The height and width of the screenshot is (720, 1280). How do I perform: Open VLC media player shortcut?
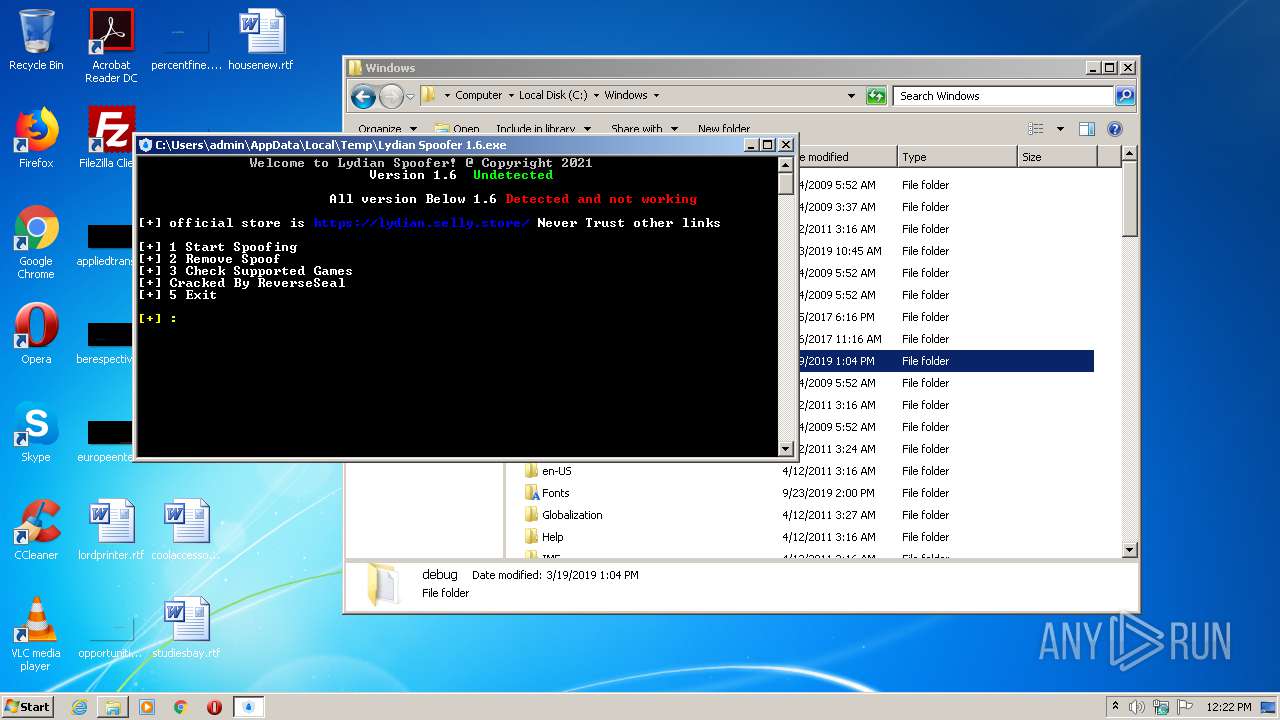point(36,634)
